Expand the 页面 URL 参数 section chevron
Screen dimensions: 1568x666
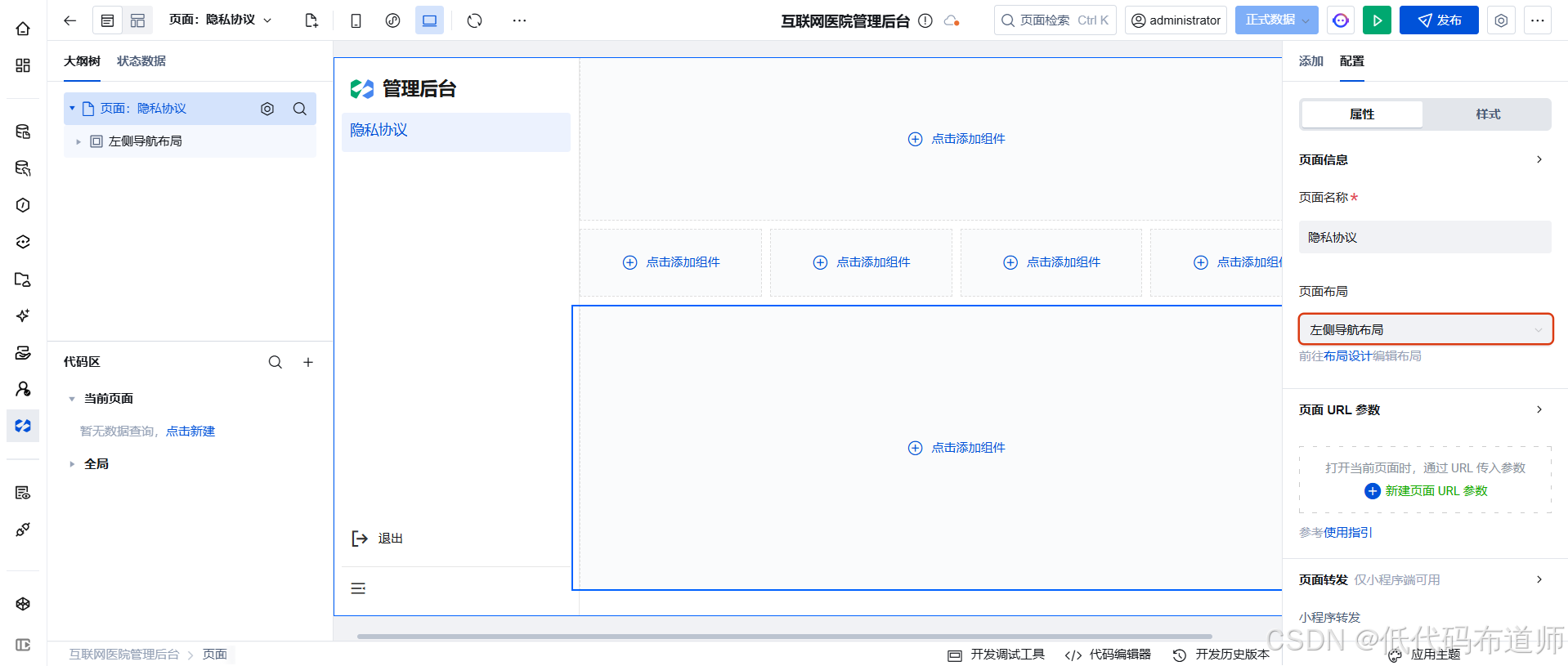[x=1539, y=409]
